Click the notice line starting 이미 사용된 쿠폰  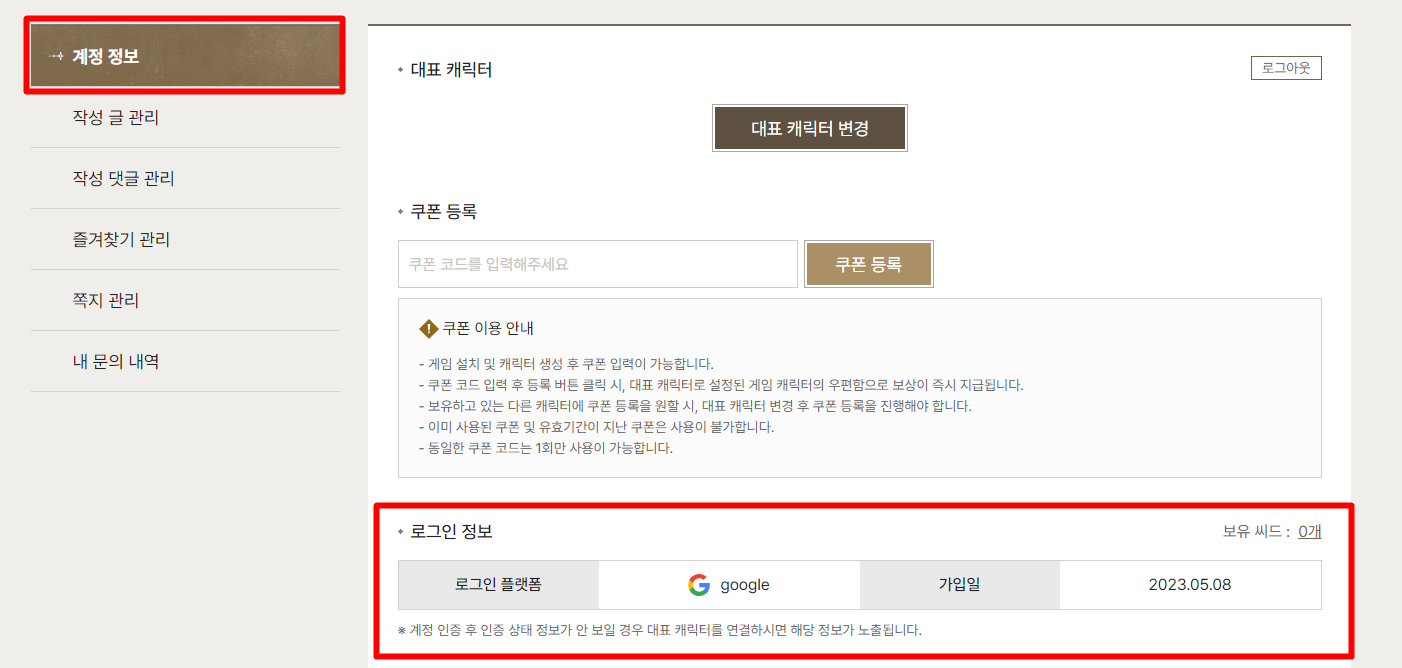596,427
